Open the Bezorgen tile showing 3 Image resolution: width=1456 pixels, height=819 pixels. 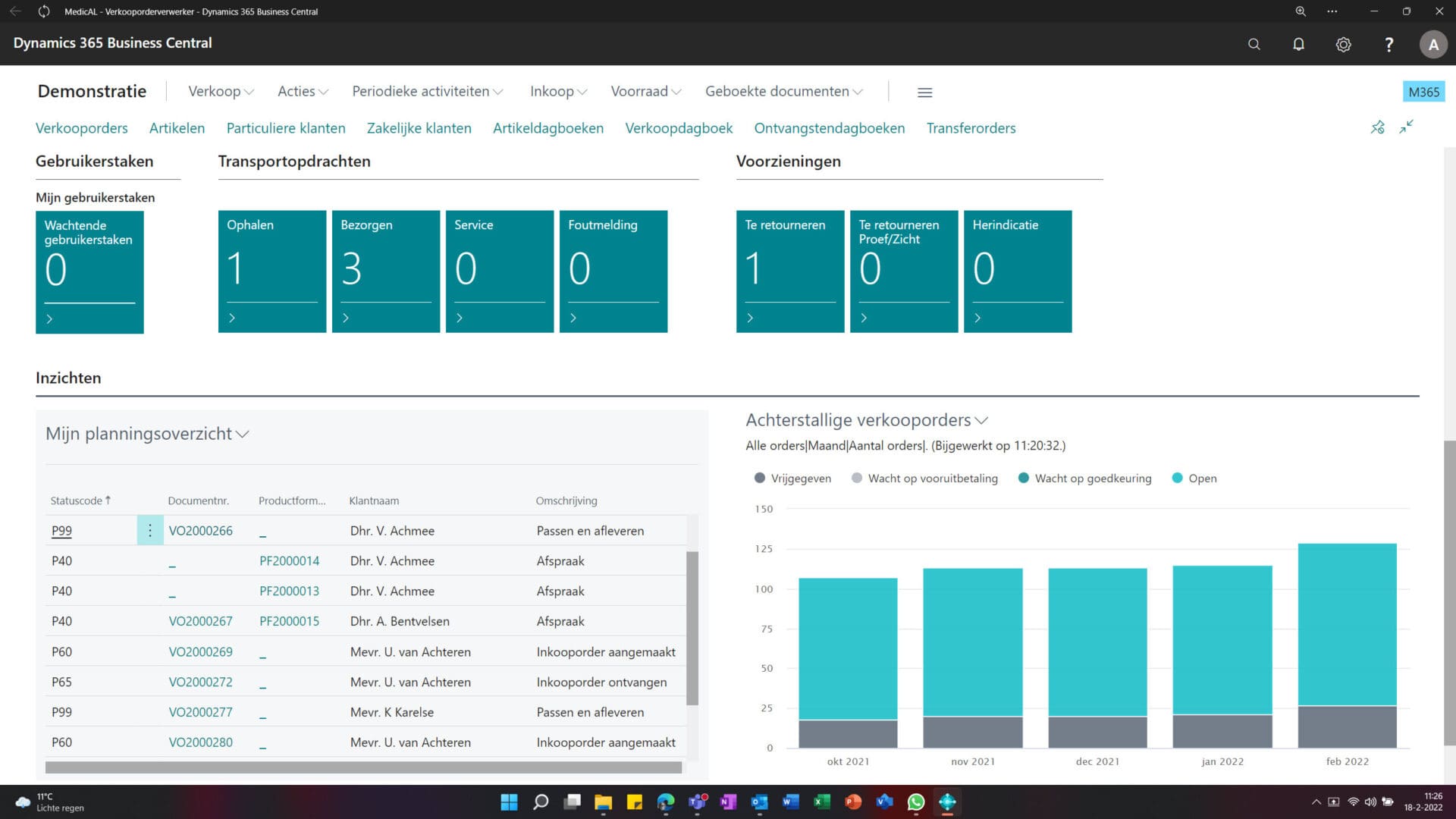point(386,271)
